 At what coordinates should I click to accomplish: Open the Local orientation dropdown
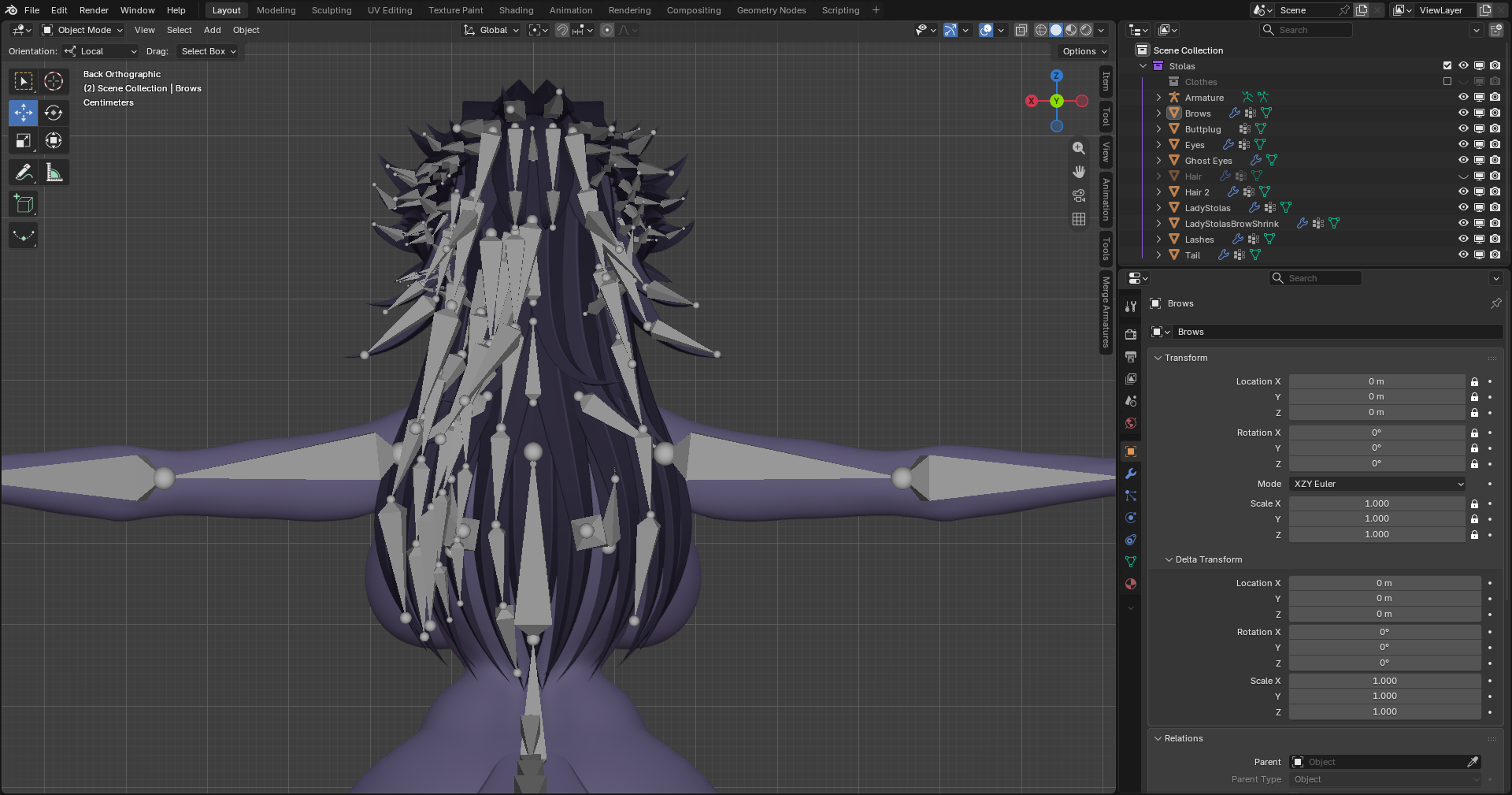(x=101, y=51)
